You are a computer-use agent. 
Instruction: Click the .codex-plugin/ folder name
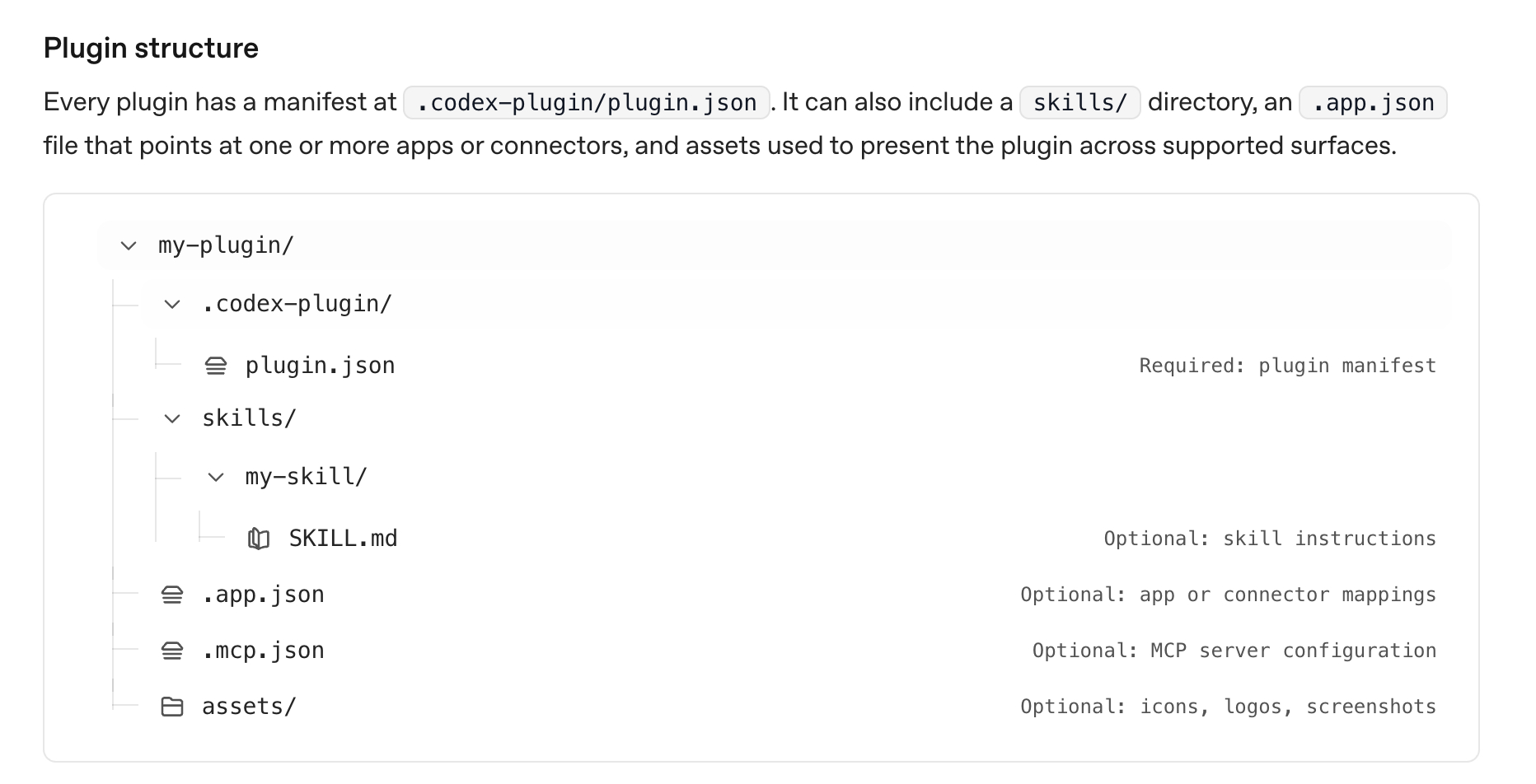tap(297, 304)
